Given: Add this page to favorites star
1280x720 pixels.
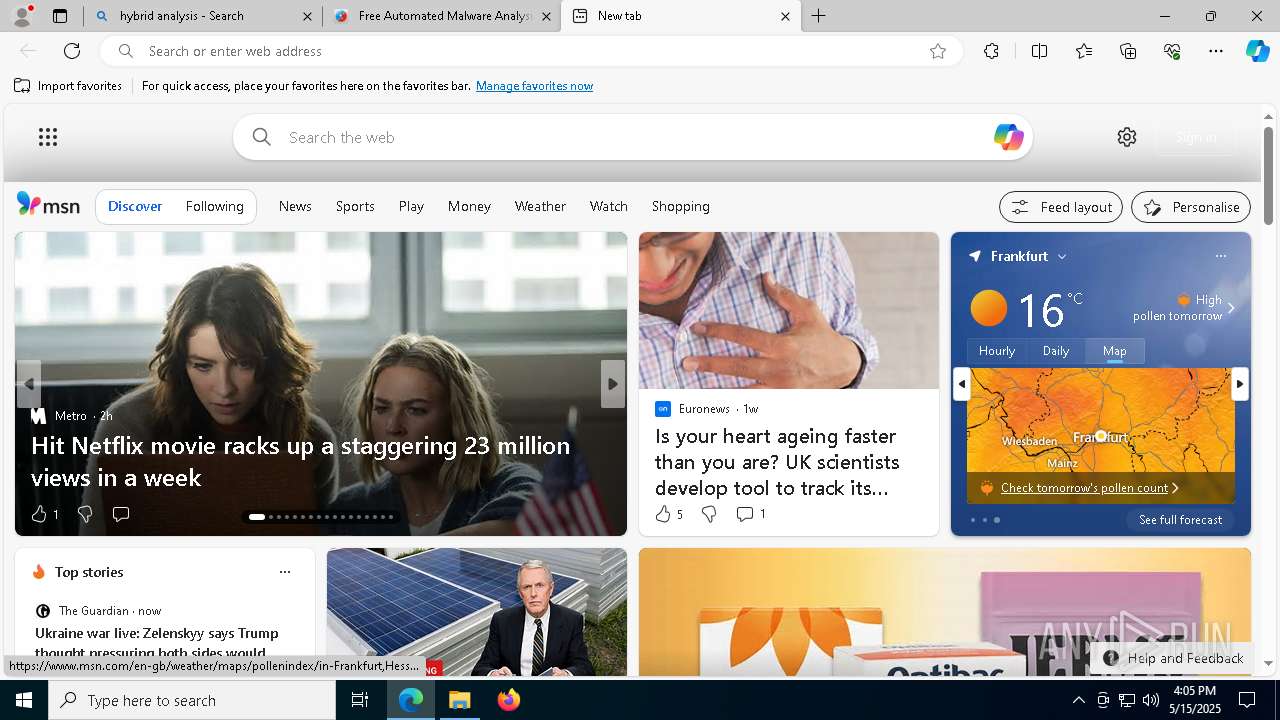Looking at the screenshot, I should tap(938, 51).
